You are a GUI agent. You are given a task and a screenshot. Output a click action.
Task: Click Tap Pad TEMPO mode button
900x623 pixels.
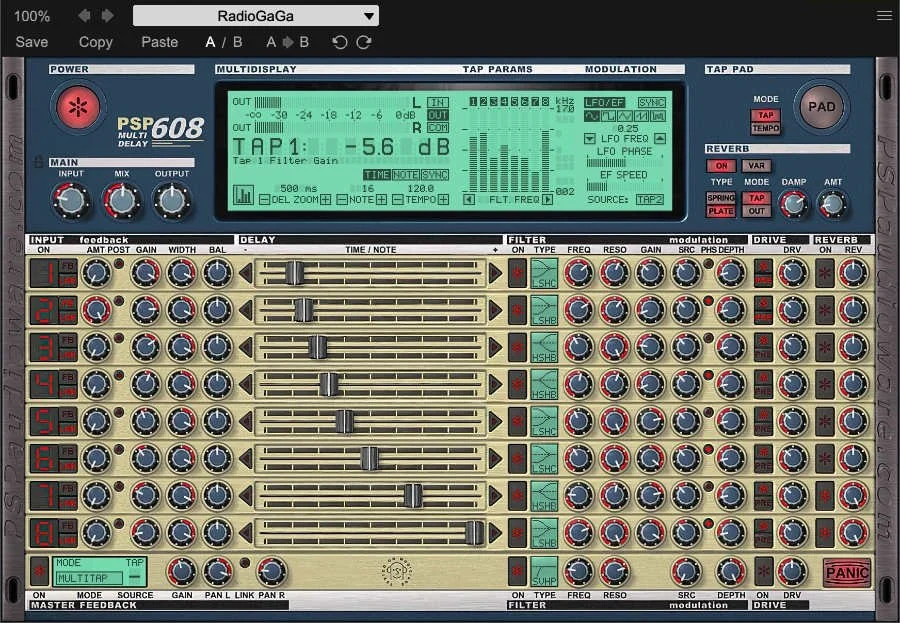click(766, 128)
